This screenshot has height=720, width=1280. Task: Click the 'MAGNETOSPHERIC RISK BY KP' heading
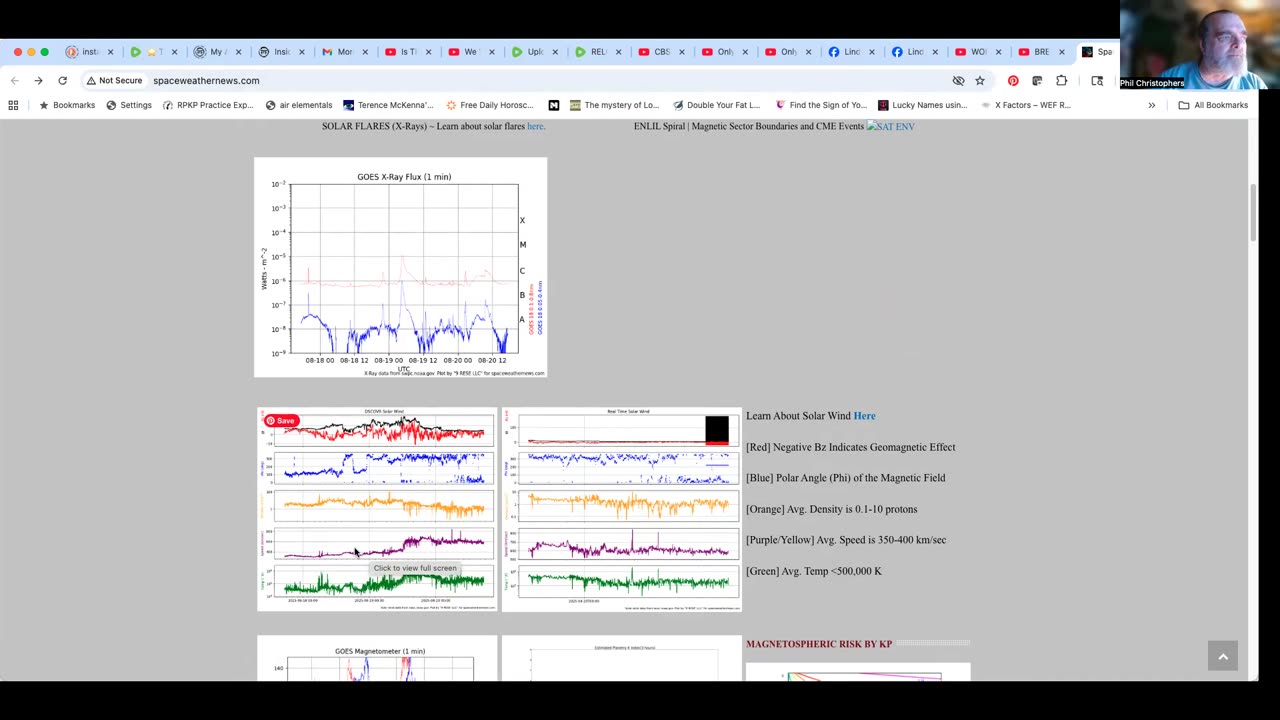pyautogui.click(x=819, y=644)
